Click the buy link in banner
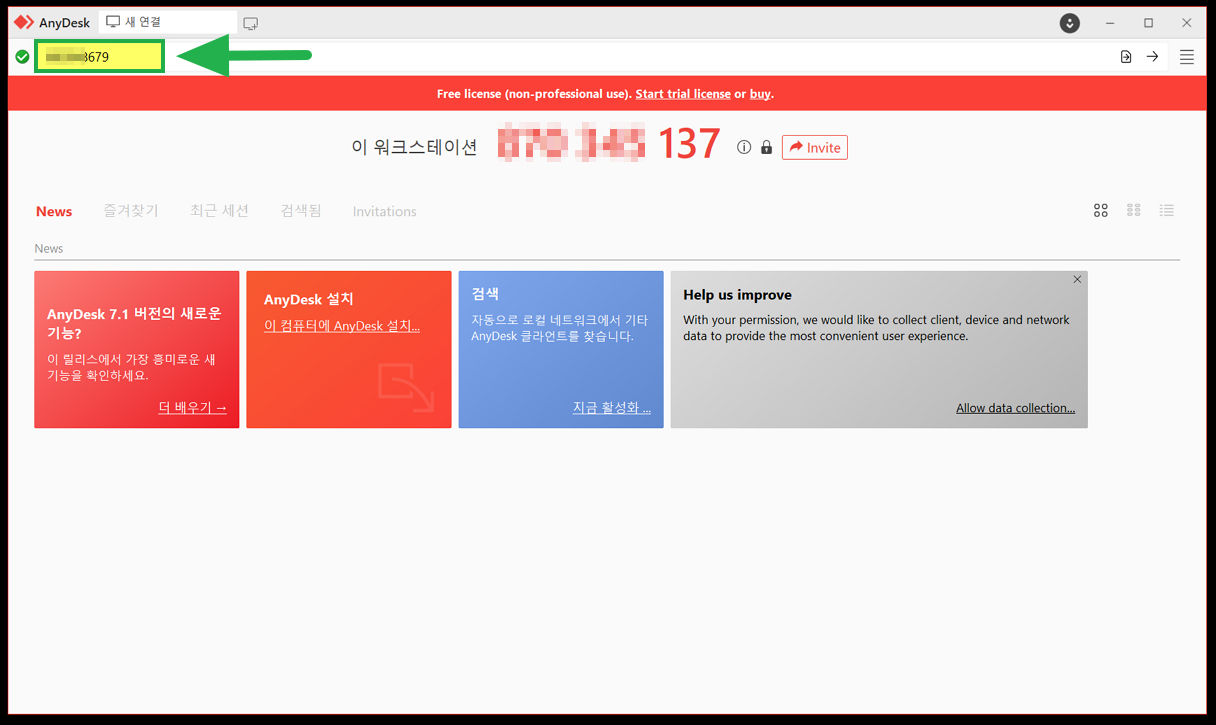1216x725 pixels. pyautogui.click(x=760, y=94)
